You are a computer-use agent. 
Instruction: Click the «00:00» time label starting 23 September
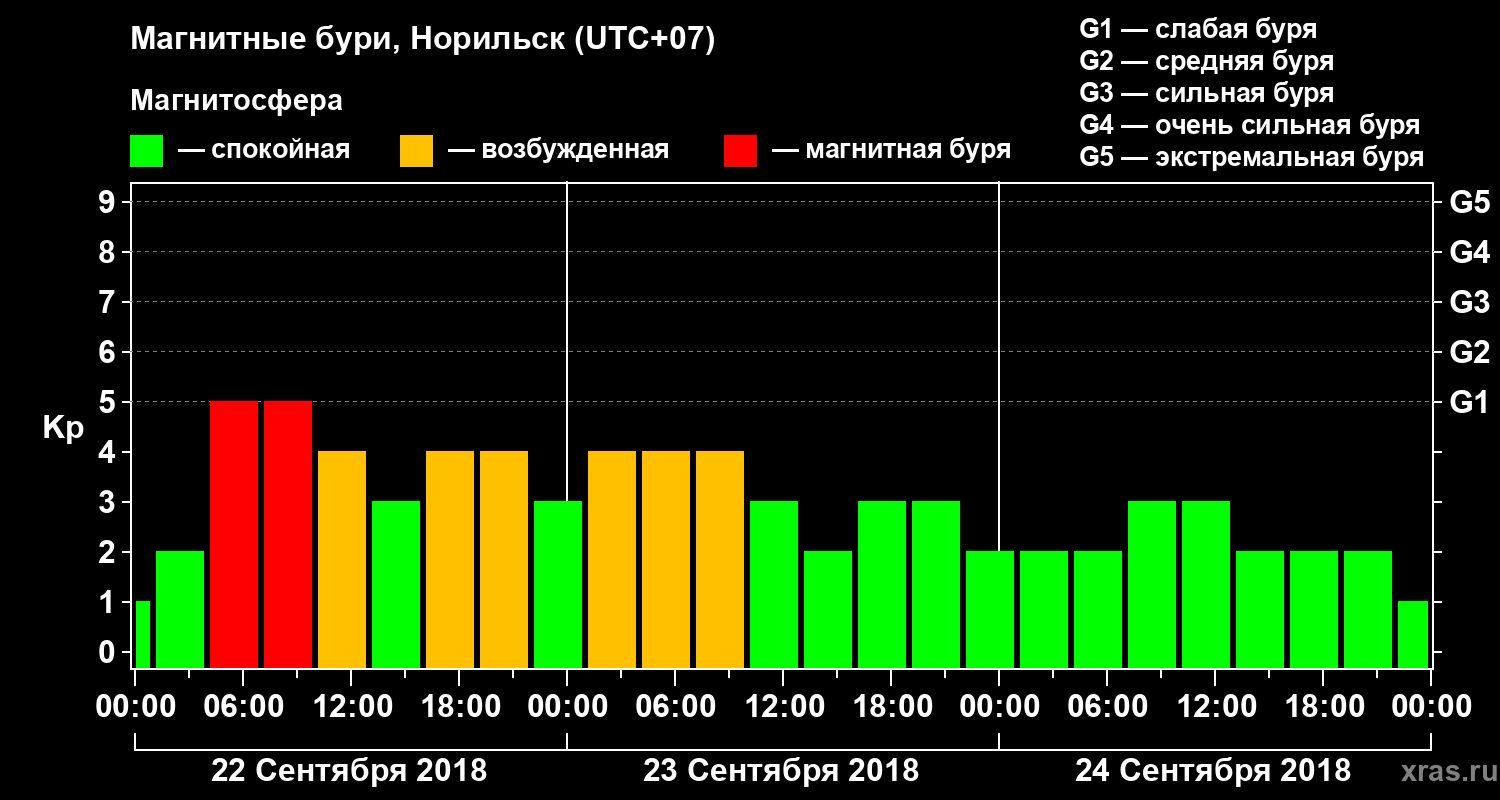(567, 707)
